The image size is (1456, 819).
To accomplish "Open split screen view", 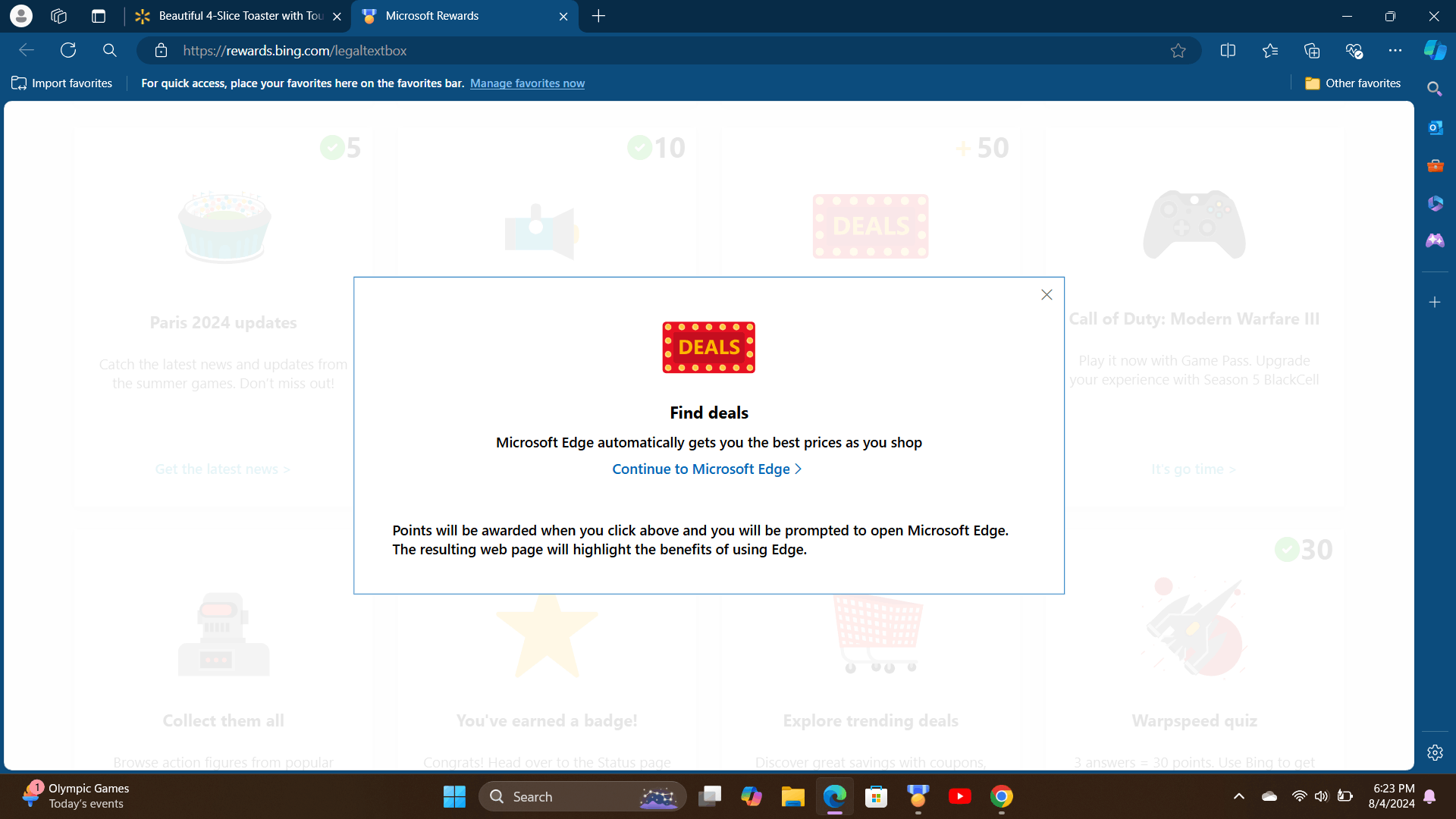I will click(x=1228, y=50).
